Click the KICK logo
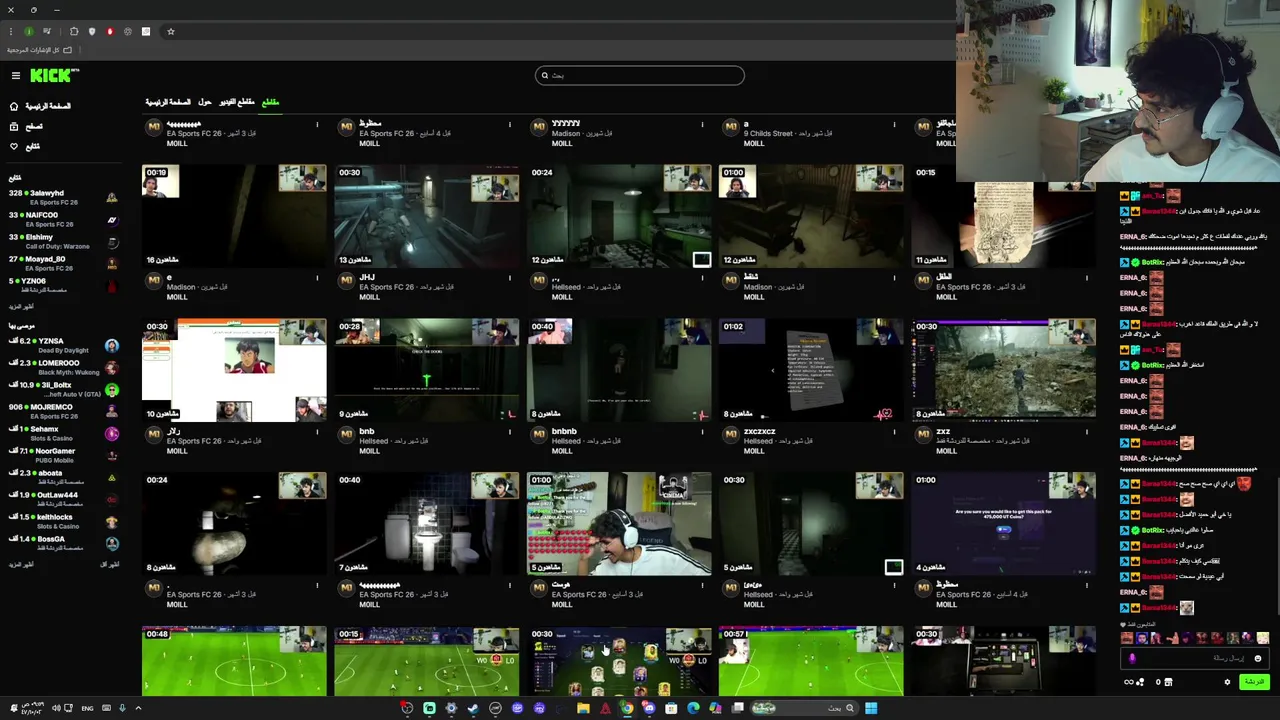 [52, 75]
